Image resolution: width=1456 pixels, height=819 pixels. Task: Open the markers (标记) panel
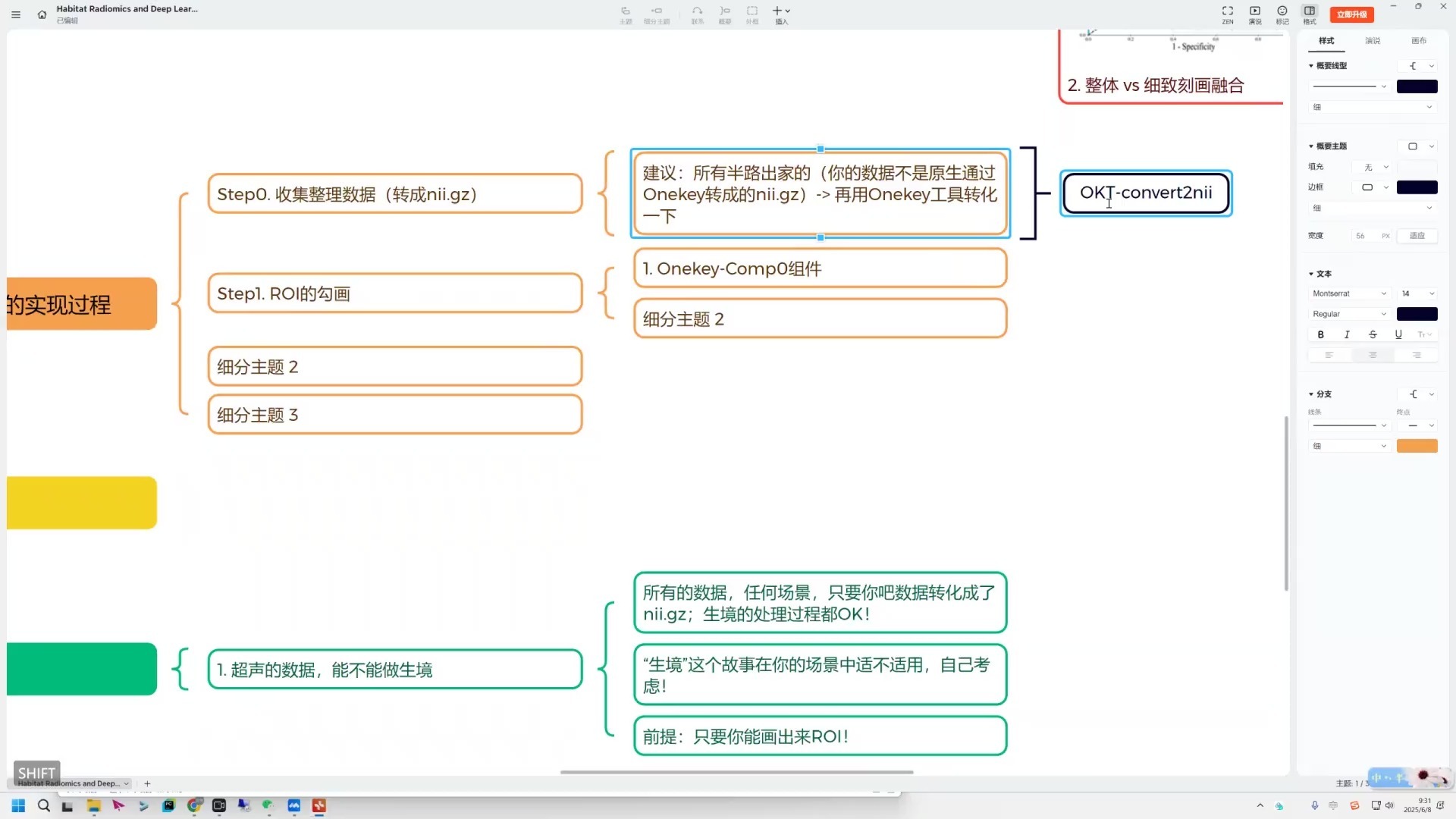tap(1282, 14)
